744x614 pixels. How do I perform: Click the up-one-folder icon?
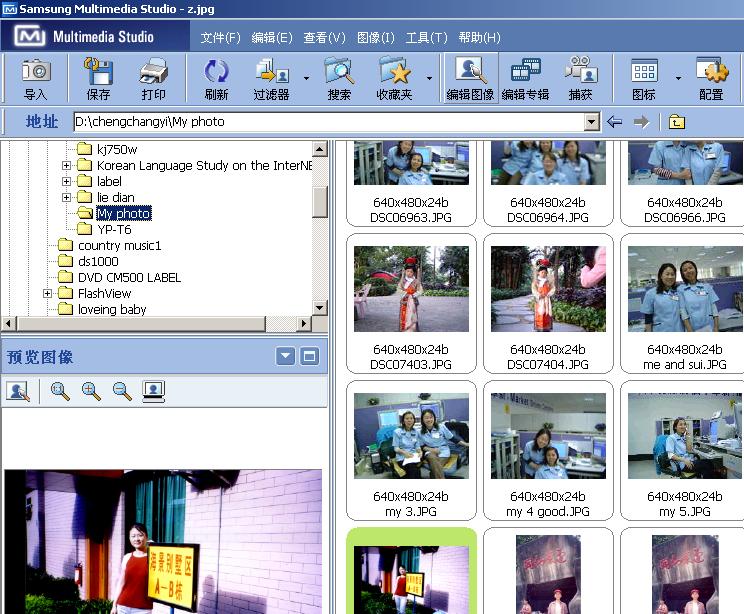pyautogui.click(x=677, y=122)
